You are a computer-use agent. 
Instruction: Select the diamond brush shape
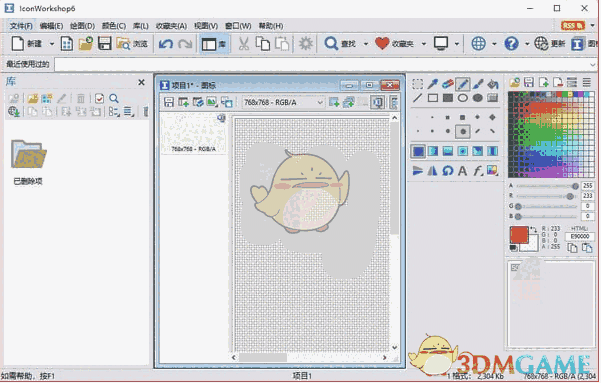[493, 117]
